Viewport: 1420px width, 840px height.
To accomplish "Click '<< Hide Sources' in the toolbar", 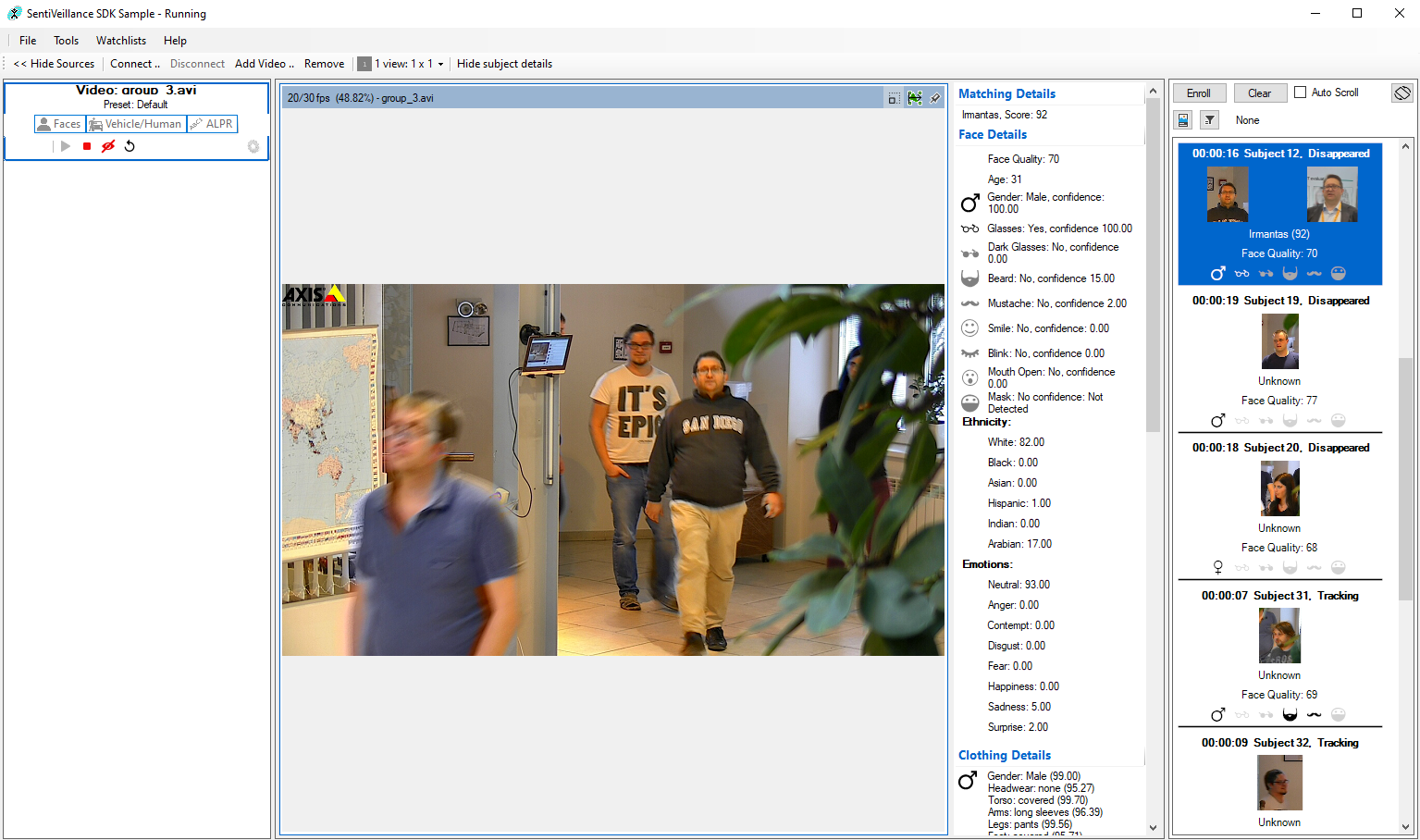I will 54,64.
